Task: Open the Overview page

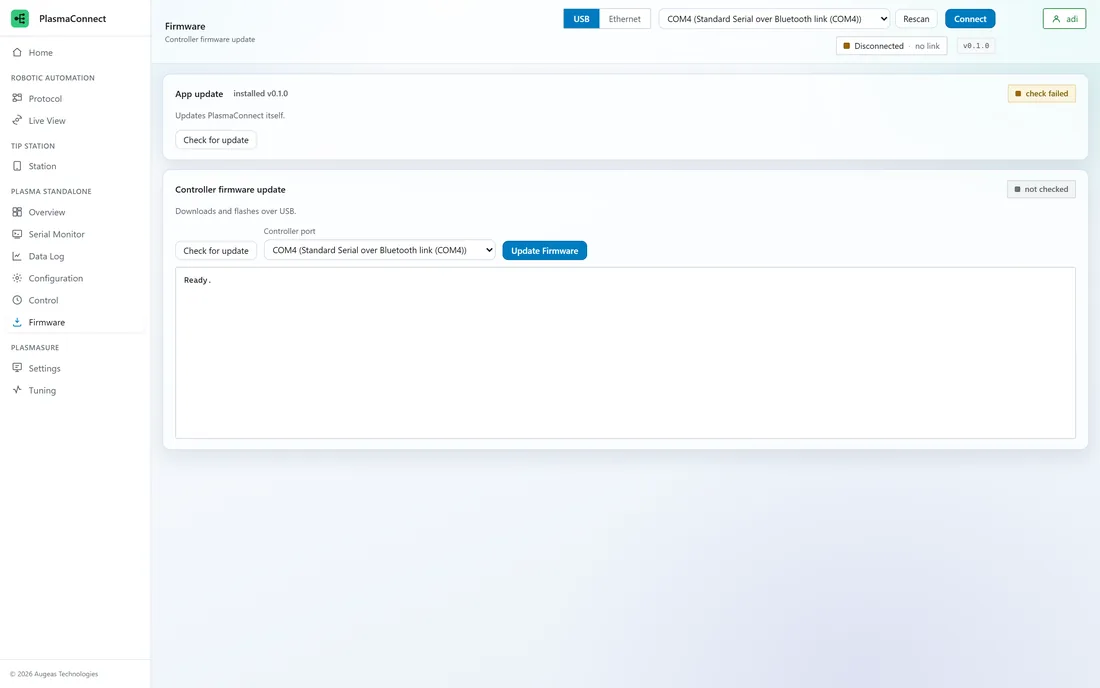Action: pos(74,212)
